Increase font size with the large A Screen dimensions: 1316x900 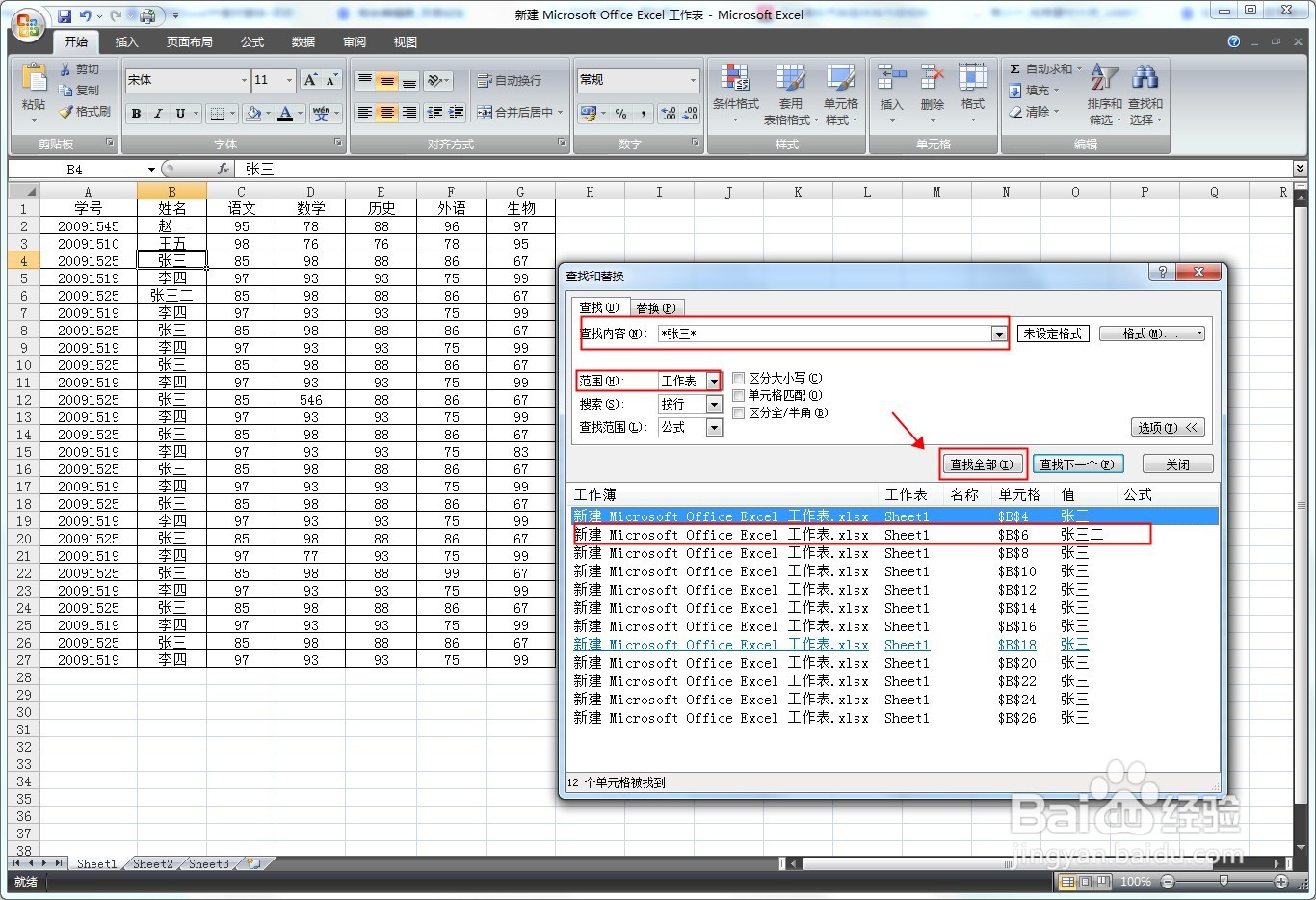pyautogui.click(x=310, y=80)
